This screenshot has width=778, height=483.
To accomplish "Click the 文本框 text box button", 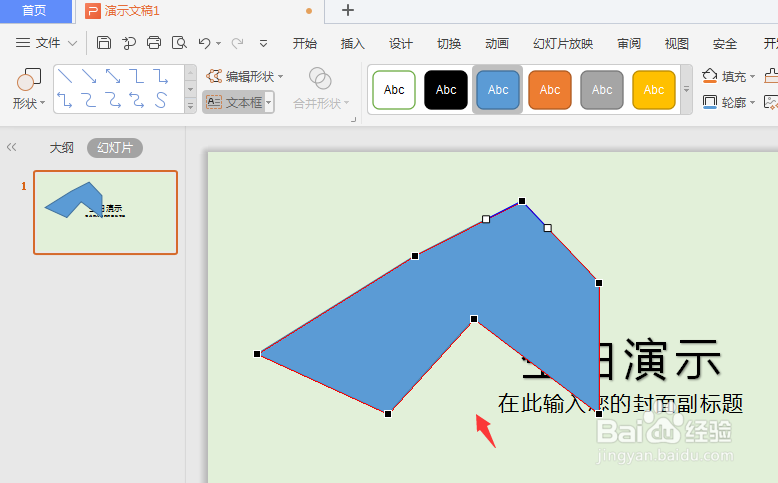I will coord(234,103).
